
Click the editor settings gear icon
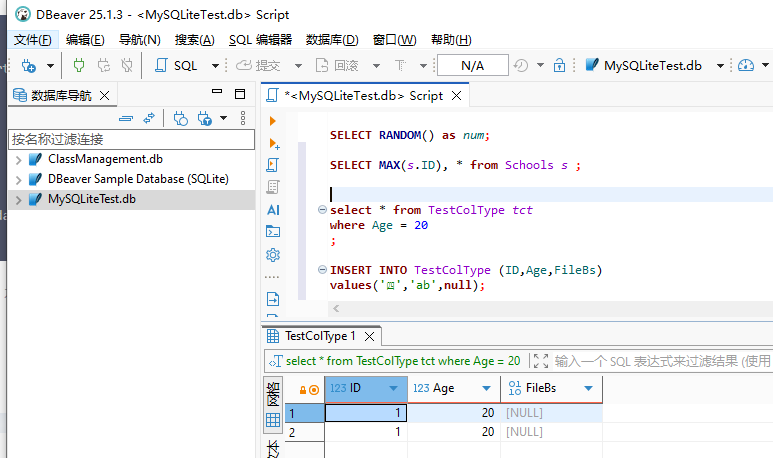(273, 255)
